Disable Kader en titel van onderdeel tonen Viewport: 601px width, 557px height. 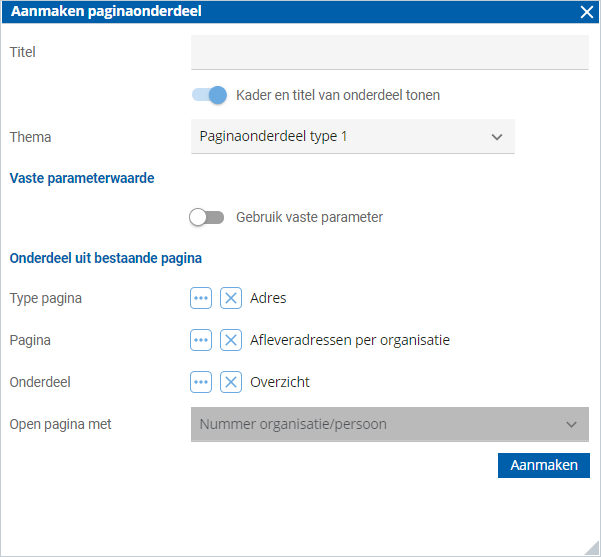(x=209, y=95)
